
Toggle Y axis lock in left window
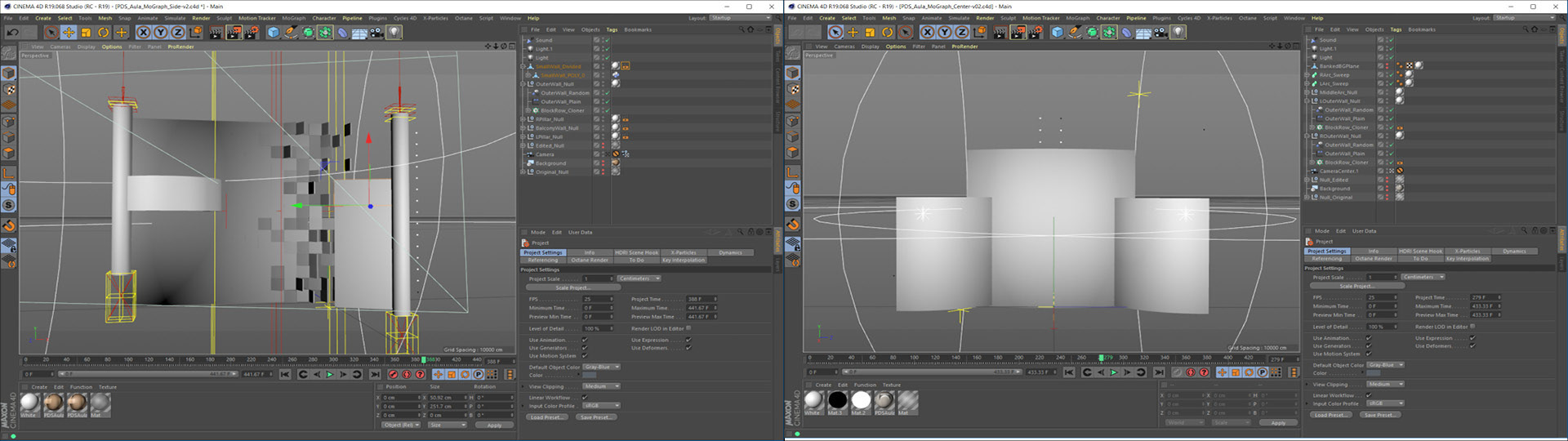(160, 33)
